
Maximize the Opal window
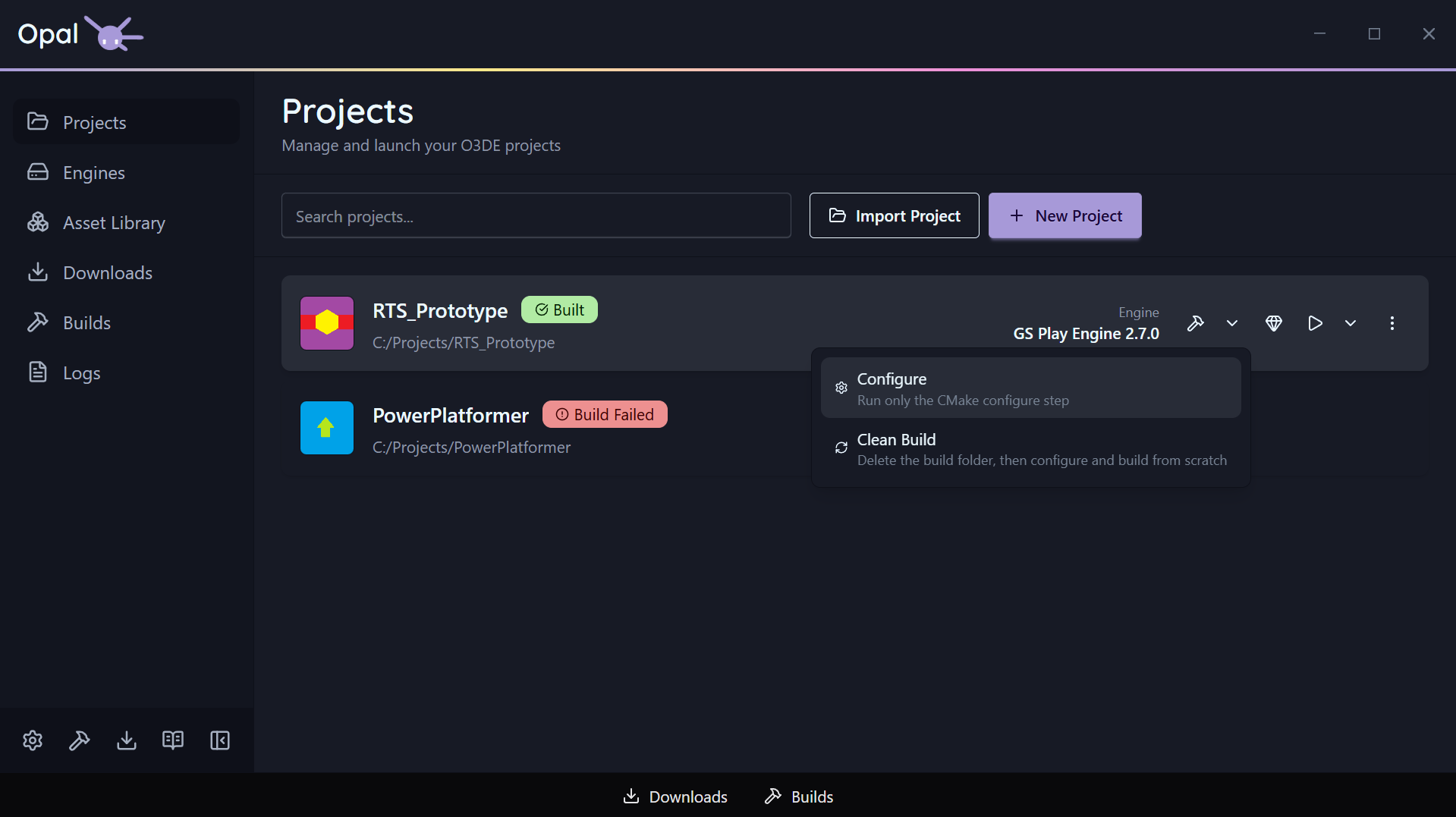1374,33
